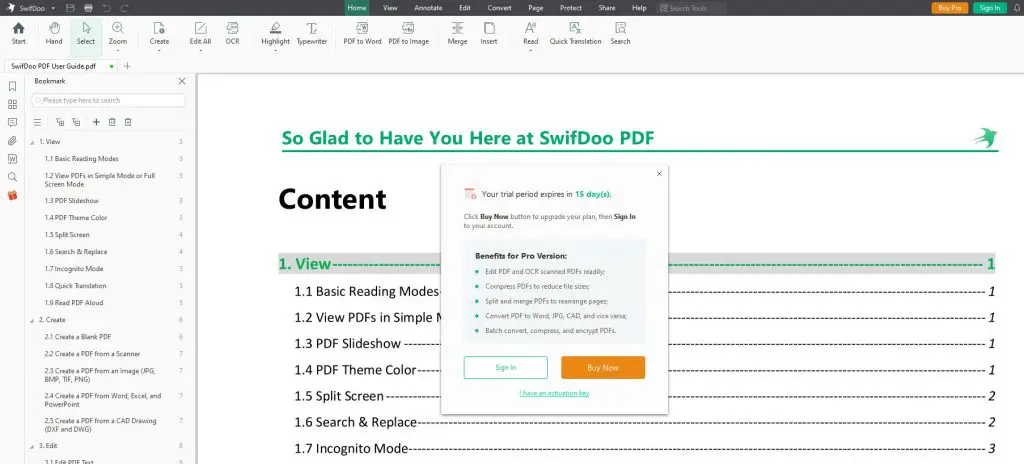The width and height of the screenshot is (1024, 464).
Task: Open the comments sidebar icon
Action: tap(12, 122)
